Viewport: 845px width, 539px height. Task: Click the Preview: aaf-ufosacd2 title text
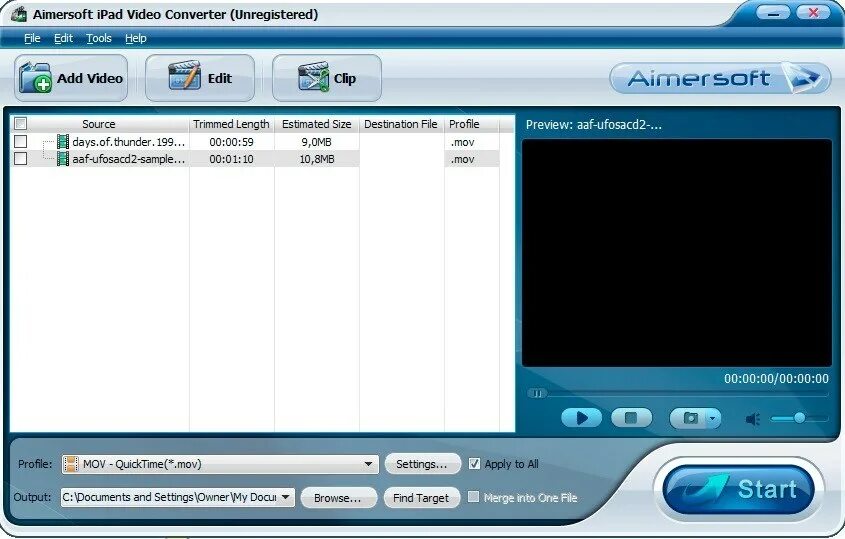coord(593,125)
